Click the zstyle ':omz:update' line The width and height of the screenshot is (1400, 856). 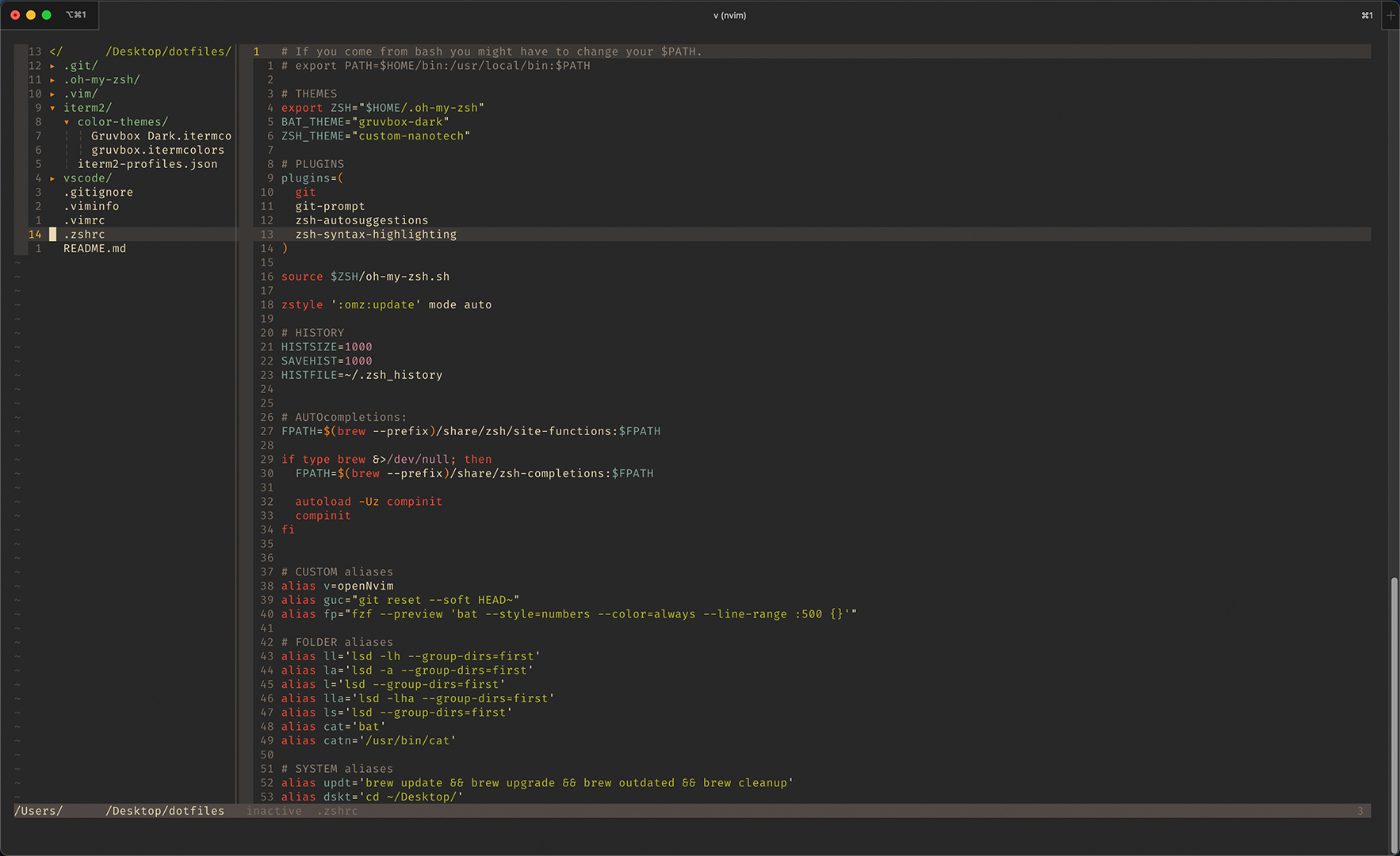click(386, 305)
